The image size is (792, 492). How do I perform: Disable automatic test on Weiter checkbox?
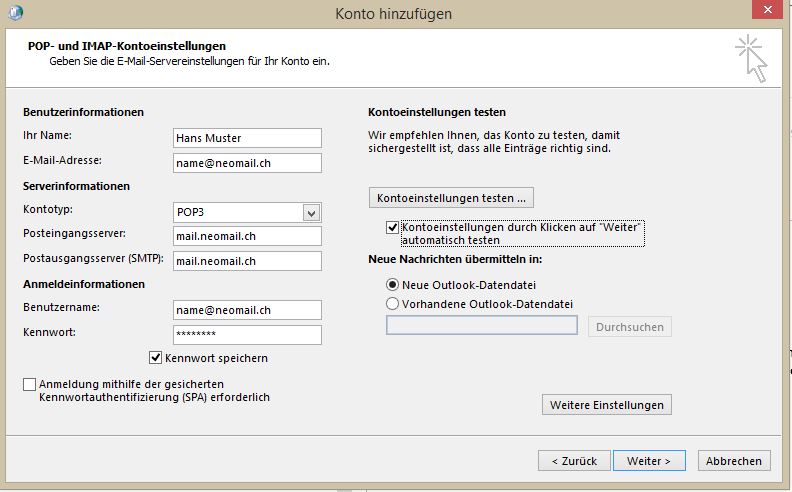click(392, 228)
